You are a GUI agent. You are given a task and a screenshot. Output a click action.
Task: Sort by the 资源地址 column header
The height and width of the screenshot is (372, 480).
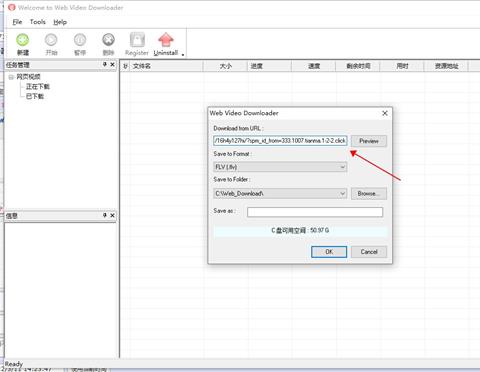(x=446, y=66)
